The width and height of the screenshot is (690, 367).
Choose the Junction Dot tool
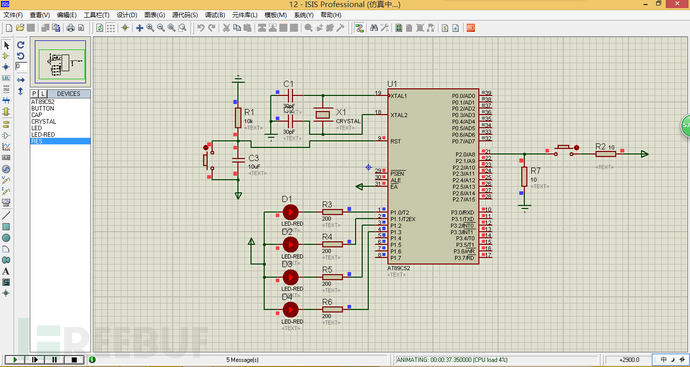(x=6, y=67)
